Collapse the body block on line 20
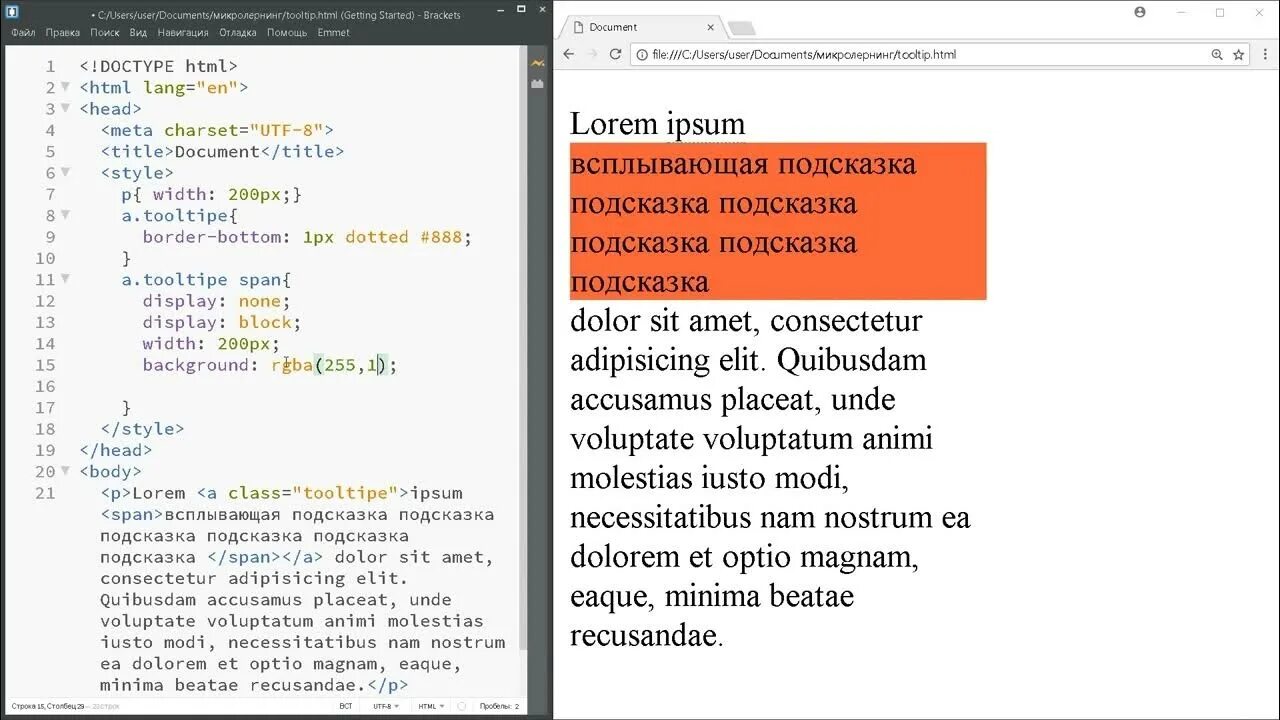This screenshot has height=720, width=1280. tap(65, 471)
